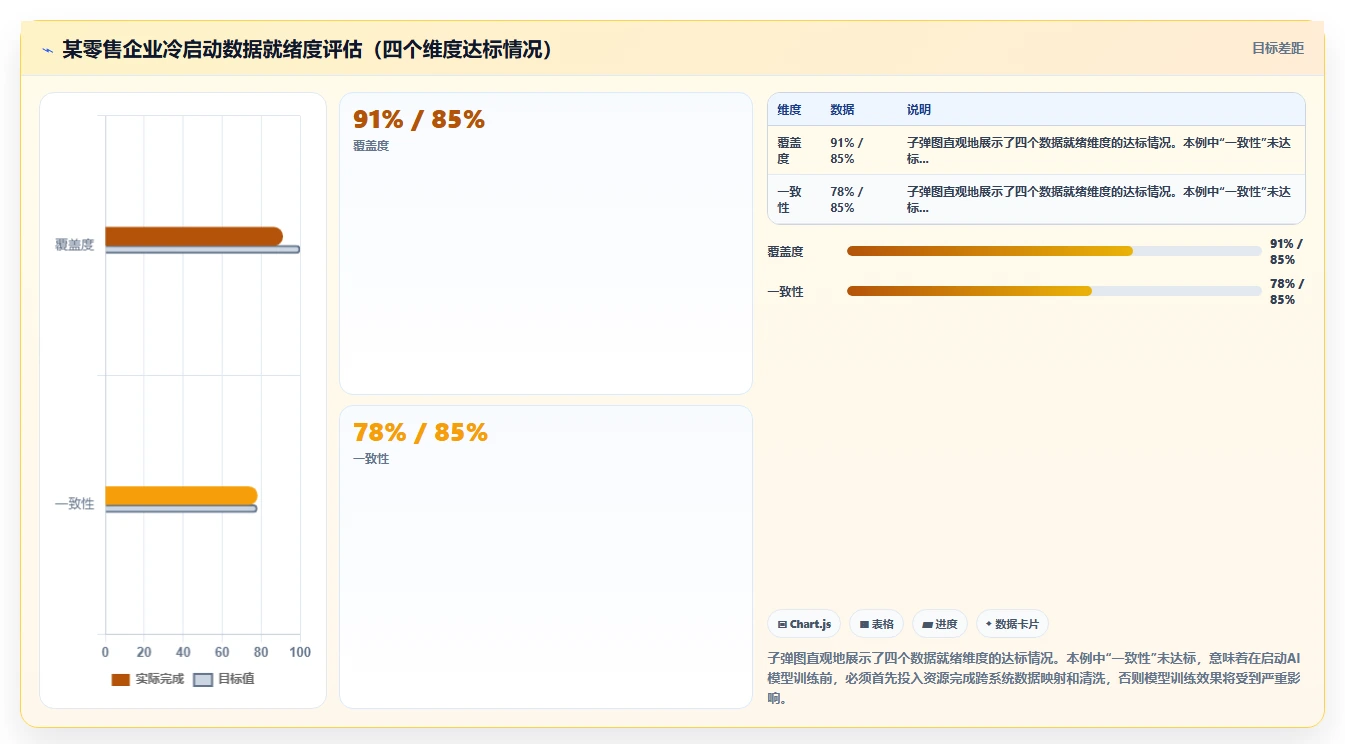Click the icon inside the 进度 chip
This screenshot has height=744, width=1345.
tap(927, 625)
